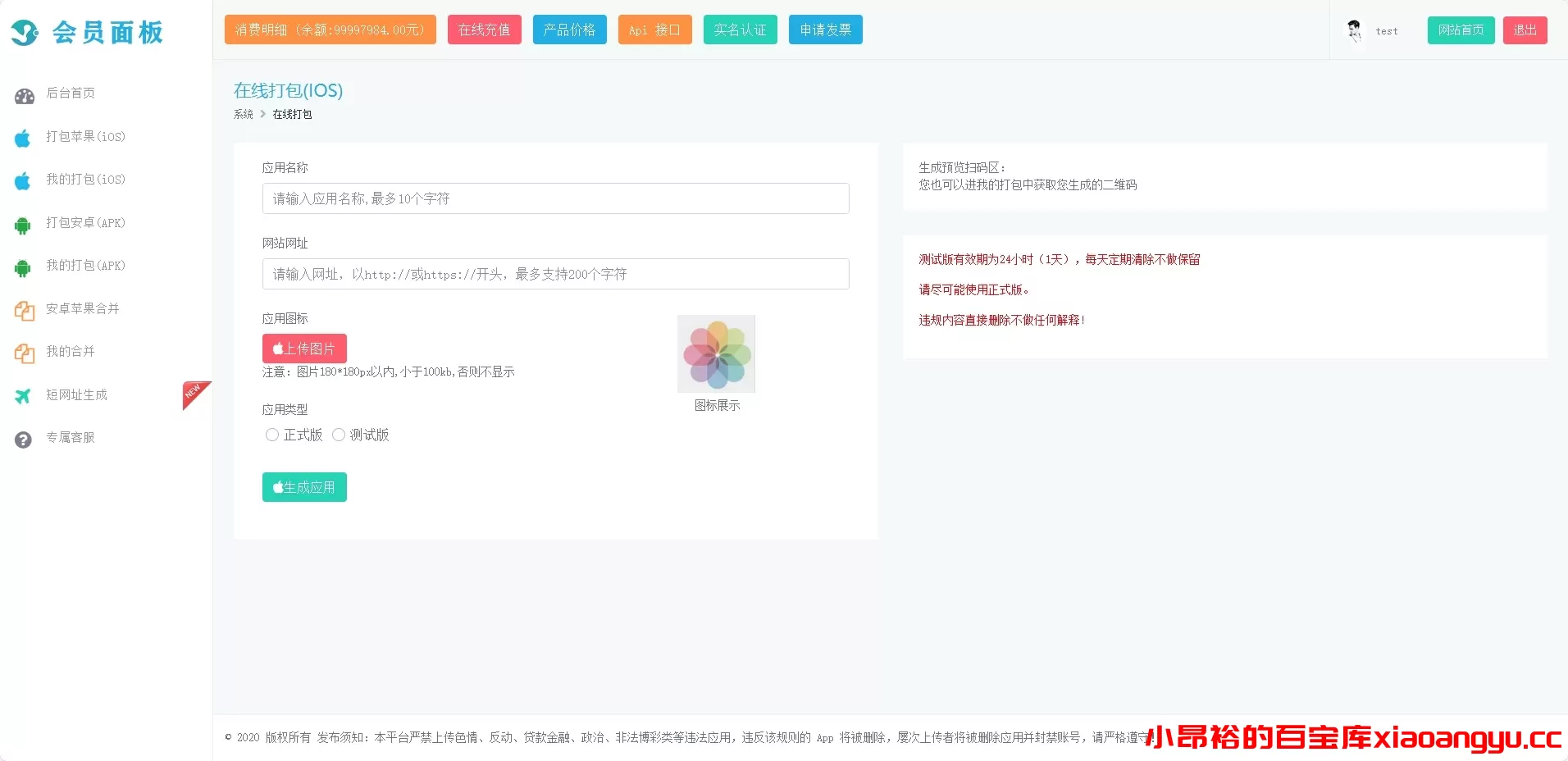The height and width of the screenshot is (761, 1568).
Task: Select 我的打包(APK) in the sidebar
Action: point(85,266)
